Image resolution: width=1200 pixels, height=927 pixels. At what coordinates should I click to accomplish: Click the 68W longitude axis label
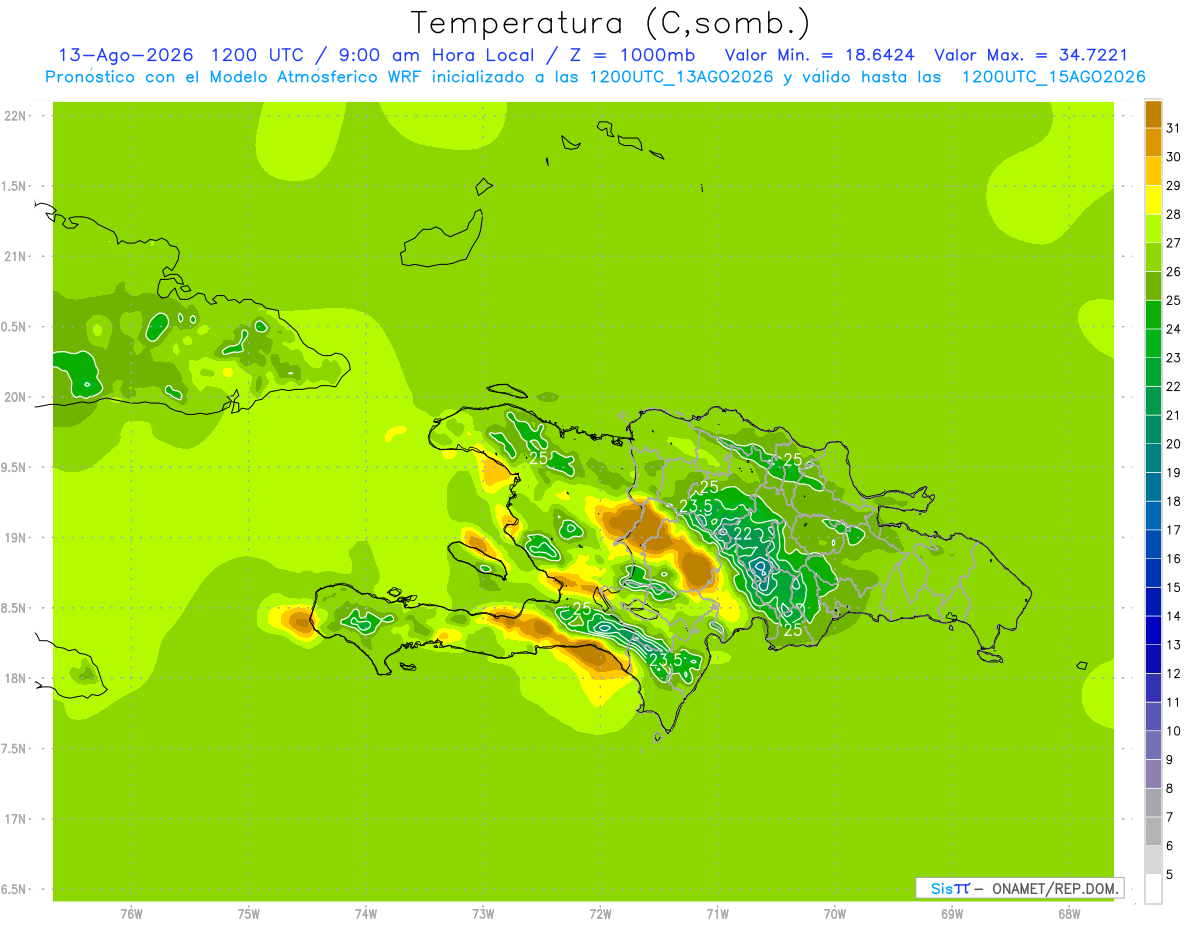pos(1069,914)
